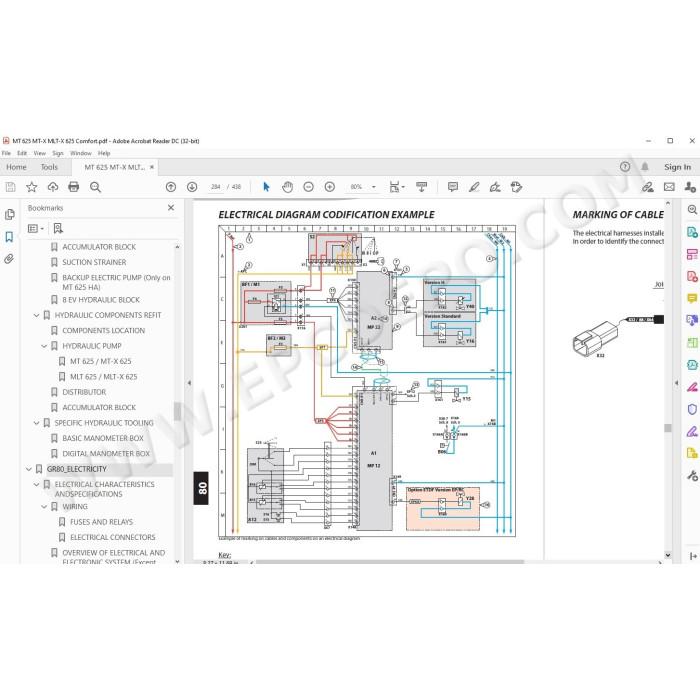Click the document vertical scrollbar thumb

coord(668,428)
